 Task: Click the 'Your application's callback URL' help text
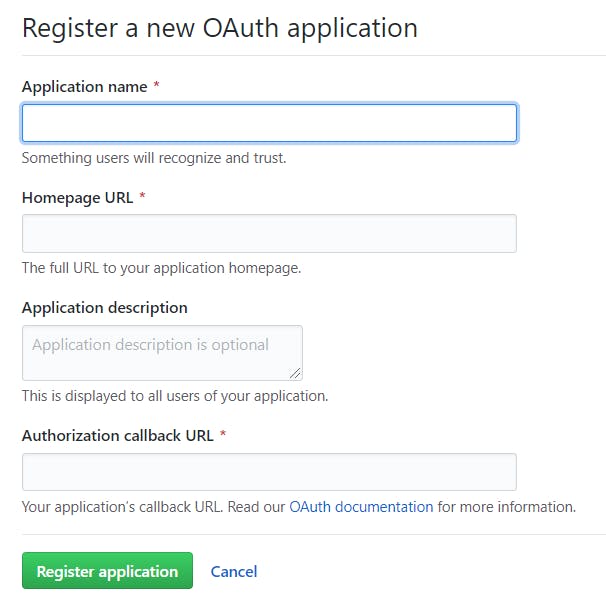click(x=153, y=507)
